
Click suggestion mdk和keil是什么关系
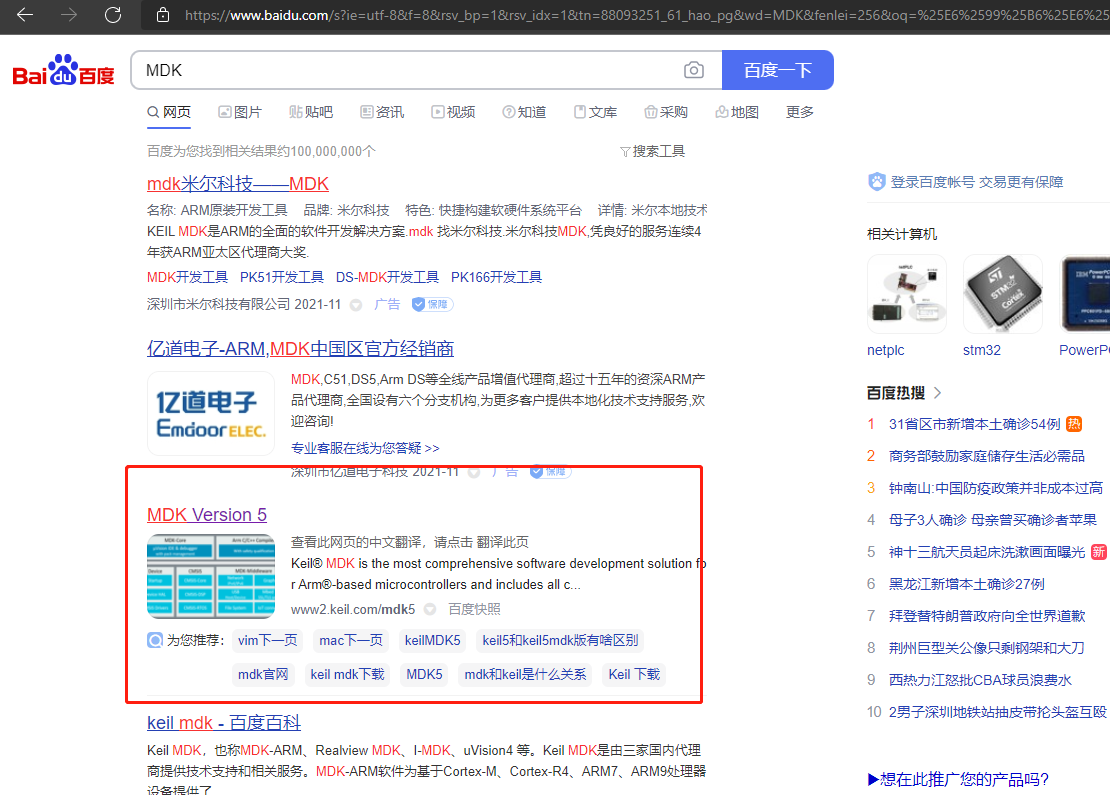click(525, 675)
